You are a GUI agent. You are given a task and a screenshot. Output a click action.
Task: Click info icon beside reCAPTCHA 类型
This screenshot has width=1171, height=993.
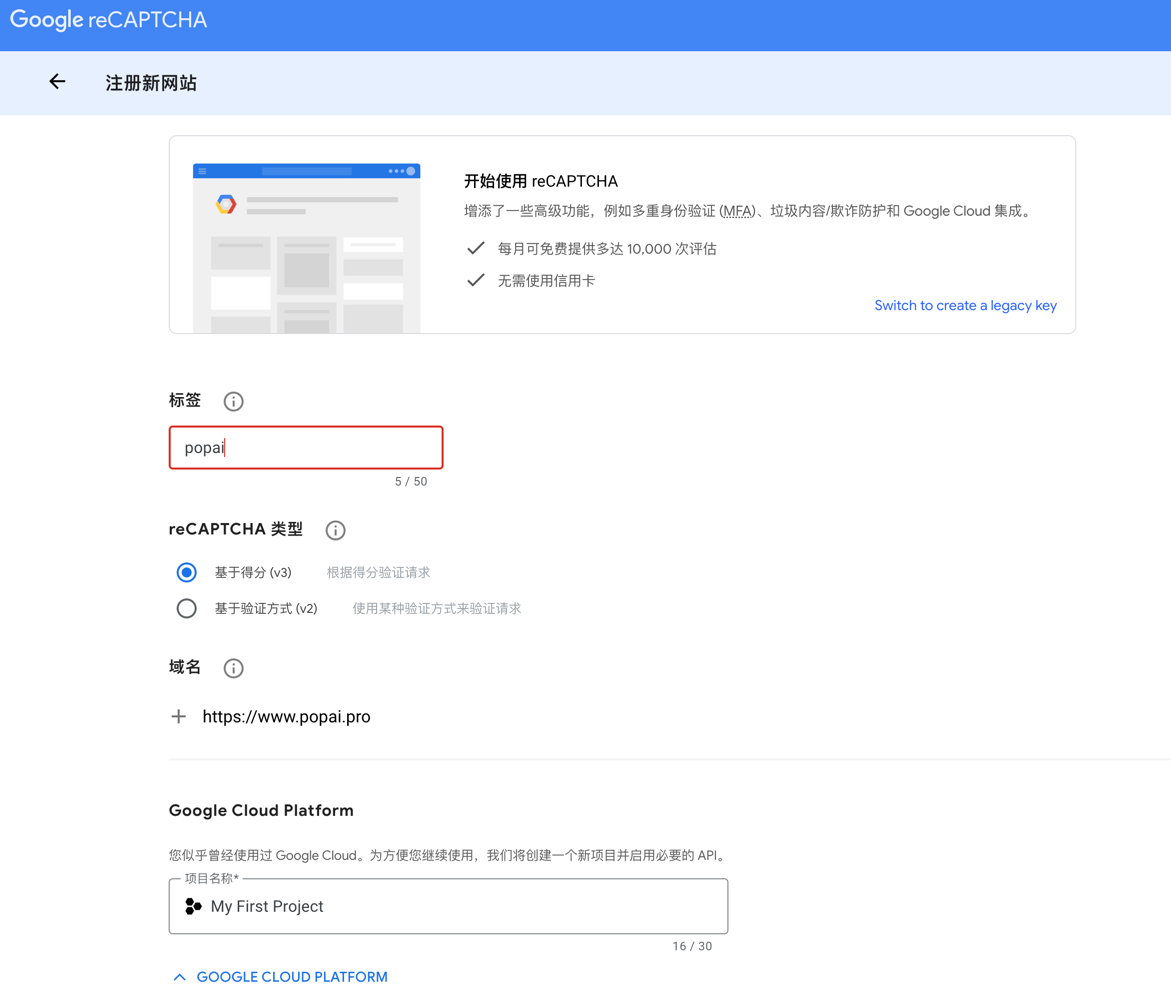point(335,530)
